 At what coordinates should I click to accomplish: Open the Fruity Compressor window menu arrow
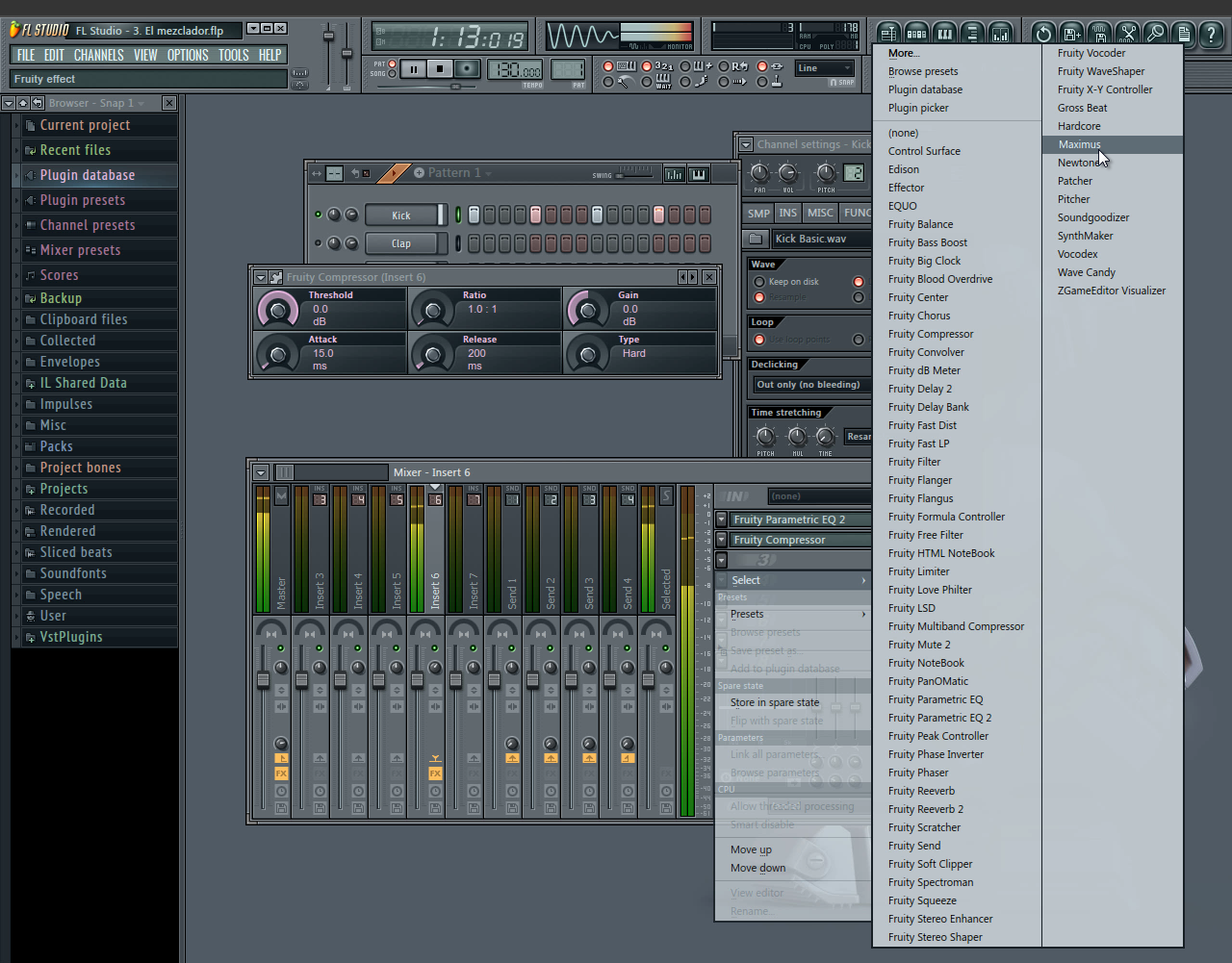(261, 277)
